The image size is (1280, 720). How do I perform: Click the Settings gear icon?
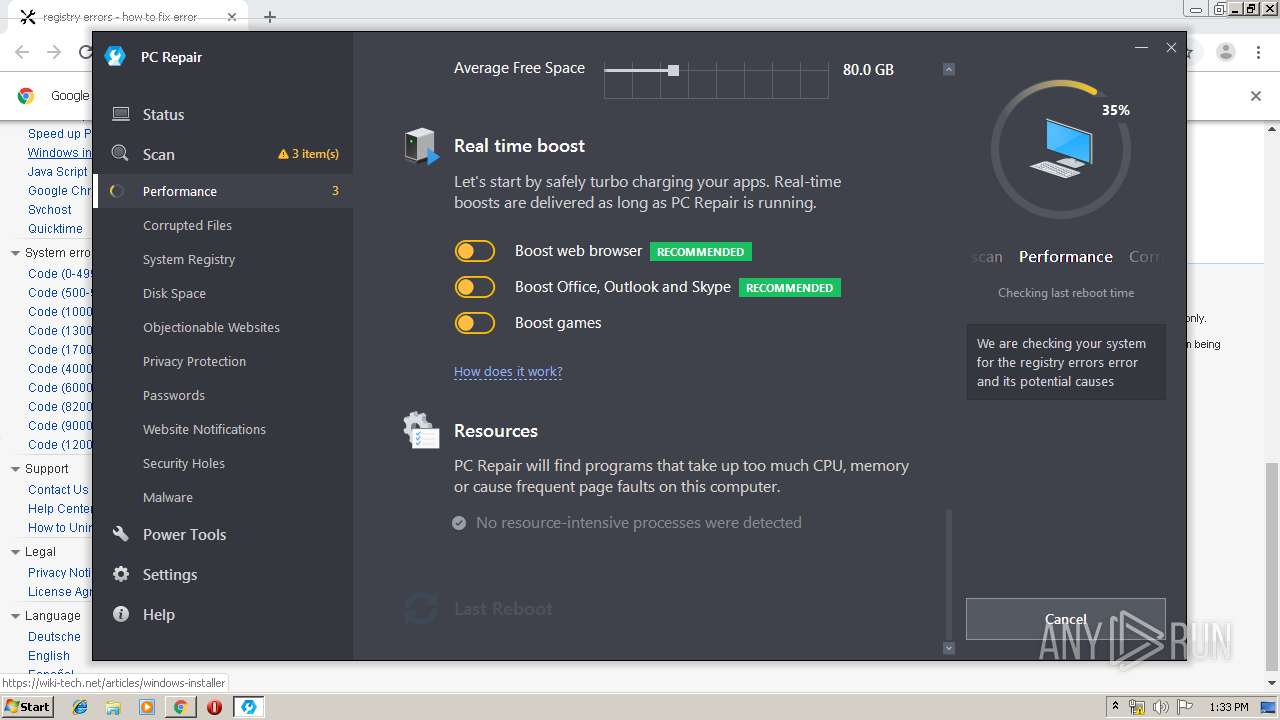coord(121,574)
